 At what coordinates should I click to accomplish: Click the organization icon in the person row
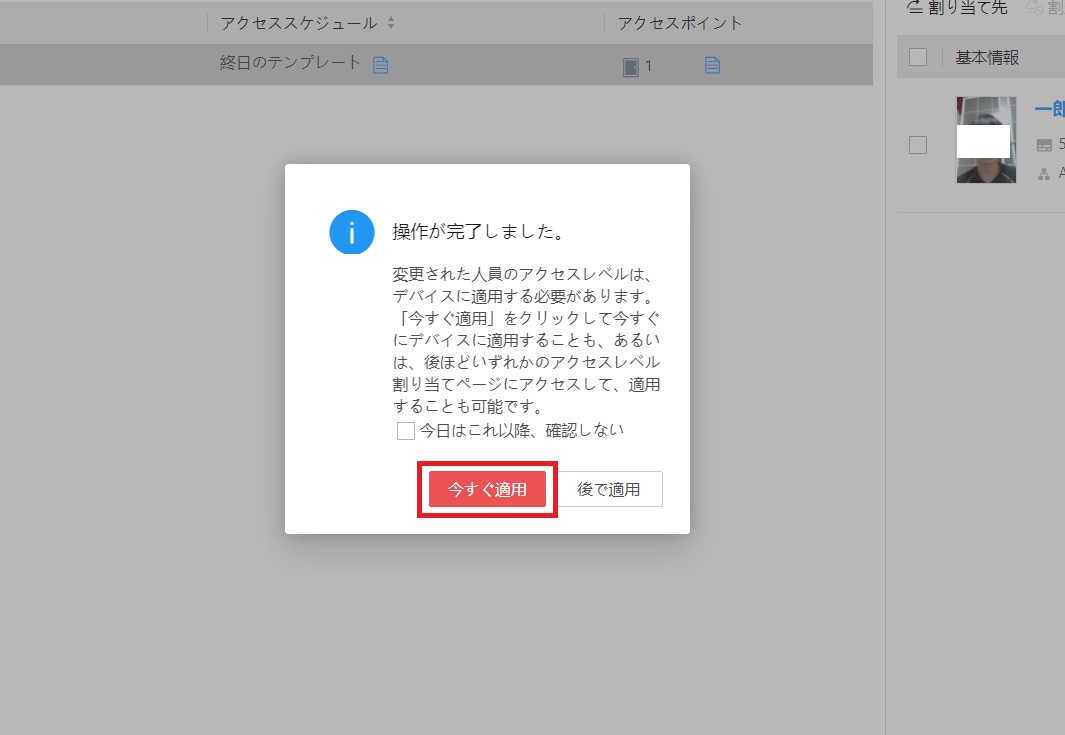1046,172
